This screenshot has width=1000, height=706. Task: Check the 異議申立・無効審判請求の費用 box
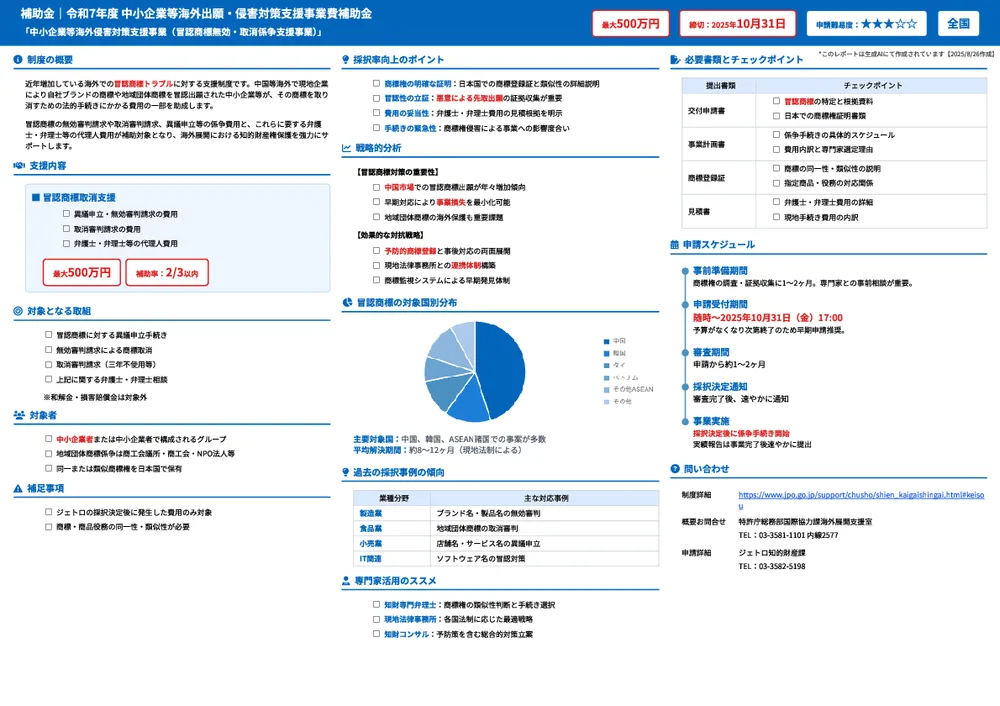pyautogui.click(x=66, y=214)
